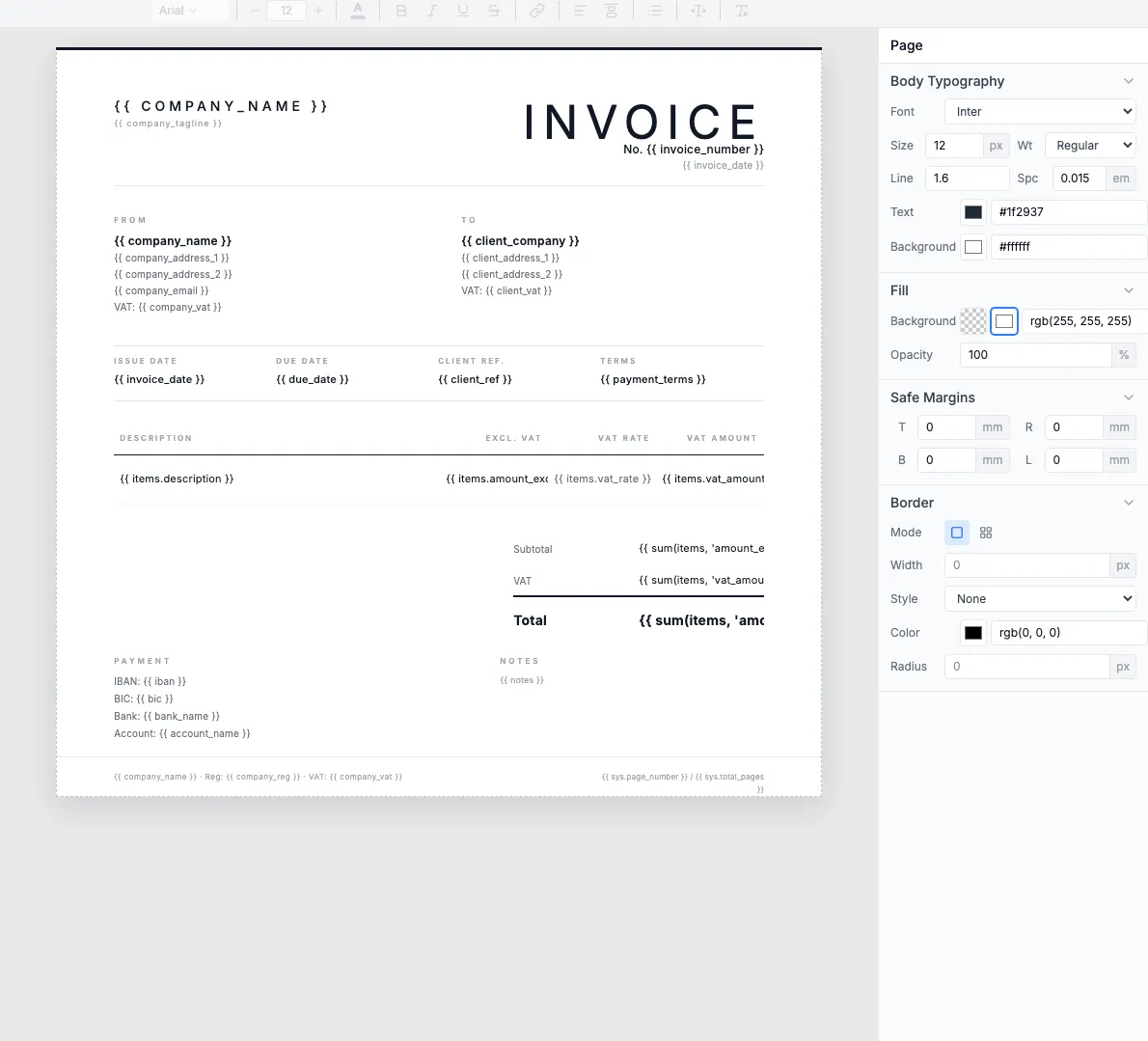The height and width of the screenshot is (1041, 1148).
Task: Open the border Style dropdown set to None
Action: [x=1039, y=598]
